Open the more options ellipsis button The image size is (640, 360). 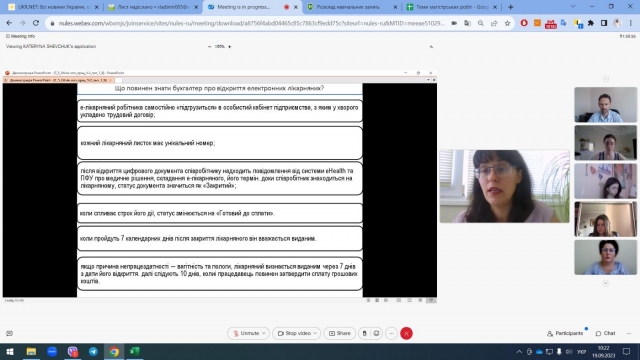pos(391,333)
